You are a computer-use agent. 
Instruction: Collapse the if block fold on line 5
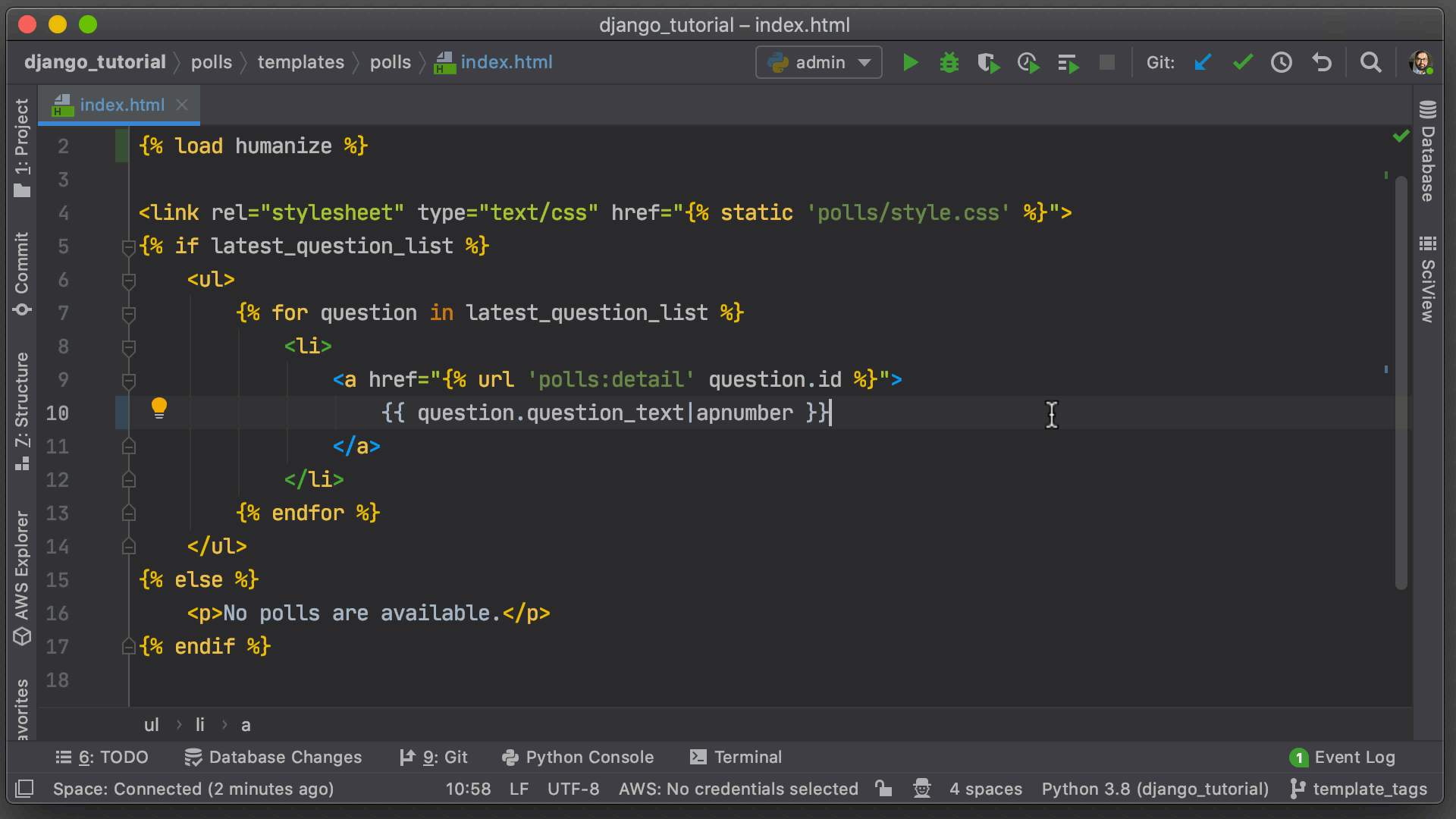(128, 246)
